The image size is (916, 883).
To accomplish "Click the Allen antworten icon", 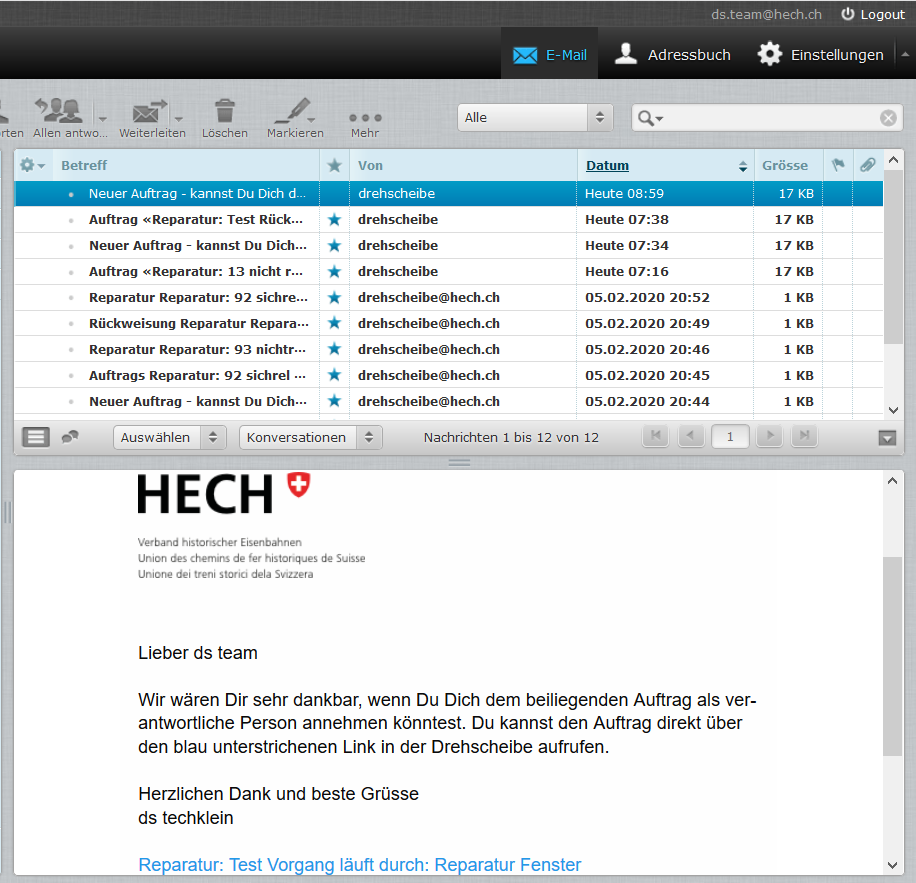I will click(x=58, y=111).
